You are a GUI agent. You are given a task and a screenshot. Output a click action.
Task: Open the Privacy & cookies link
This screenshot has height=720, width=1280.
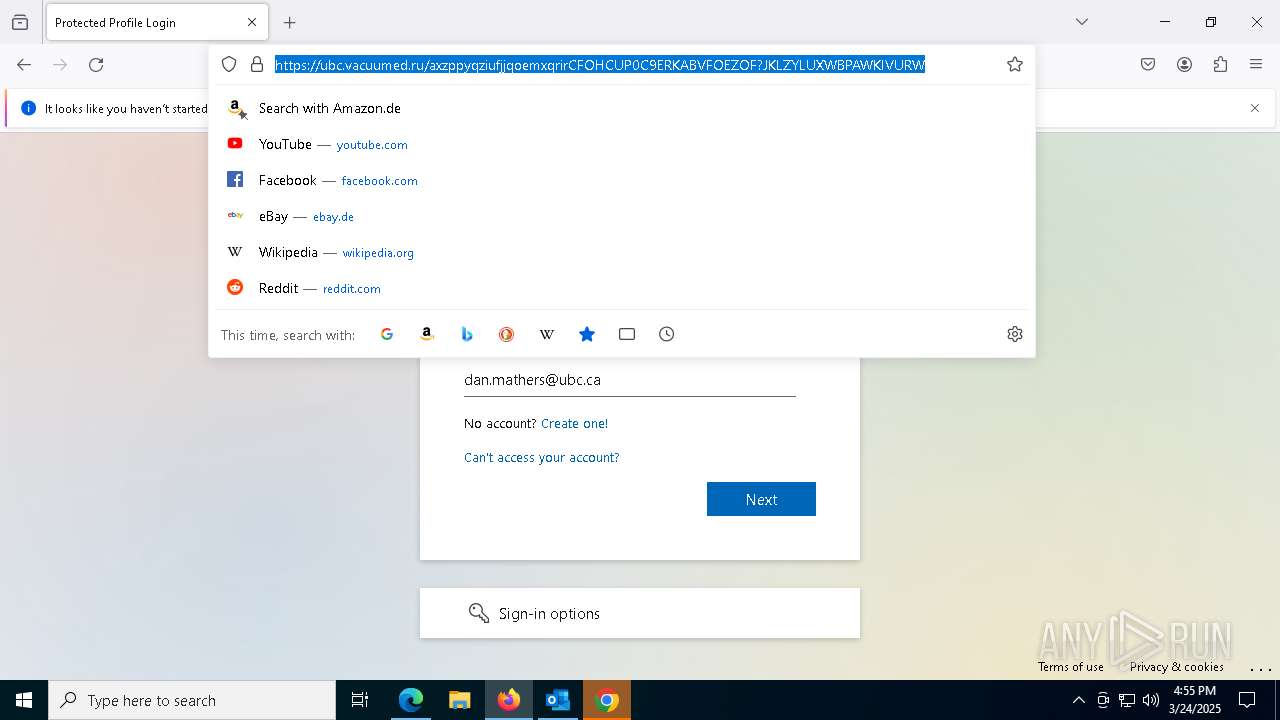(1177, 667)
